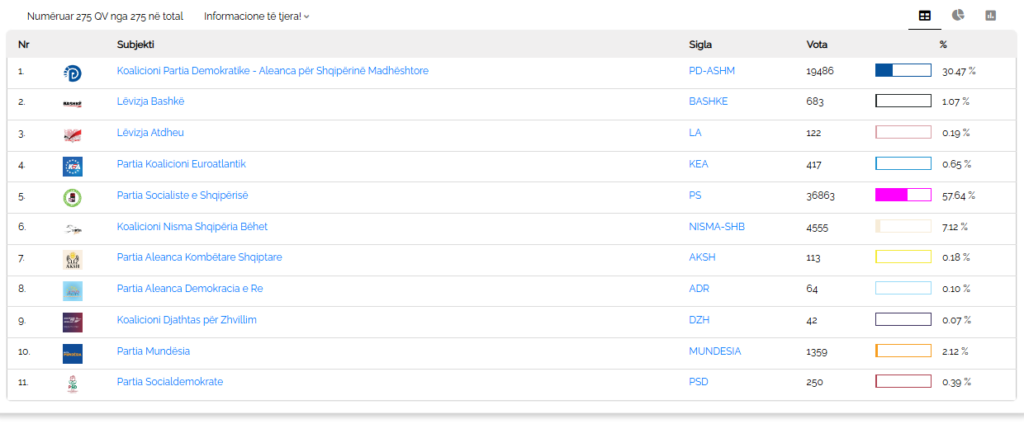Click the AKSH party logo

pos(72,260)
